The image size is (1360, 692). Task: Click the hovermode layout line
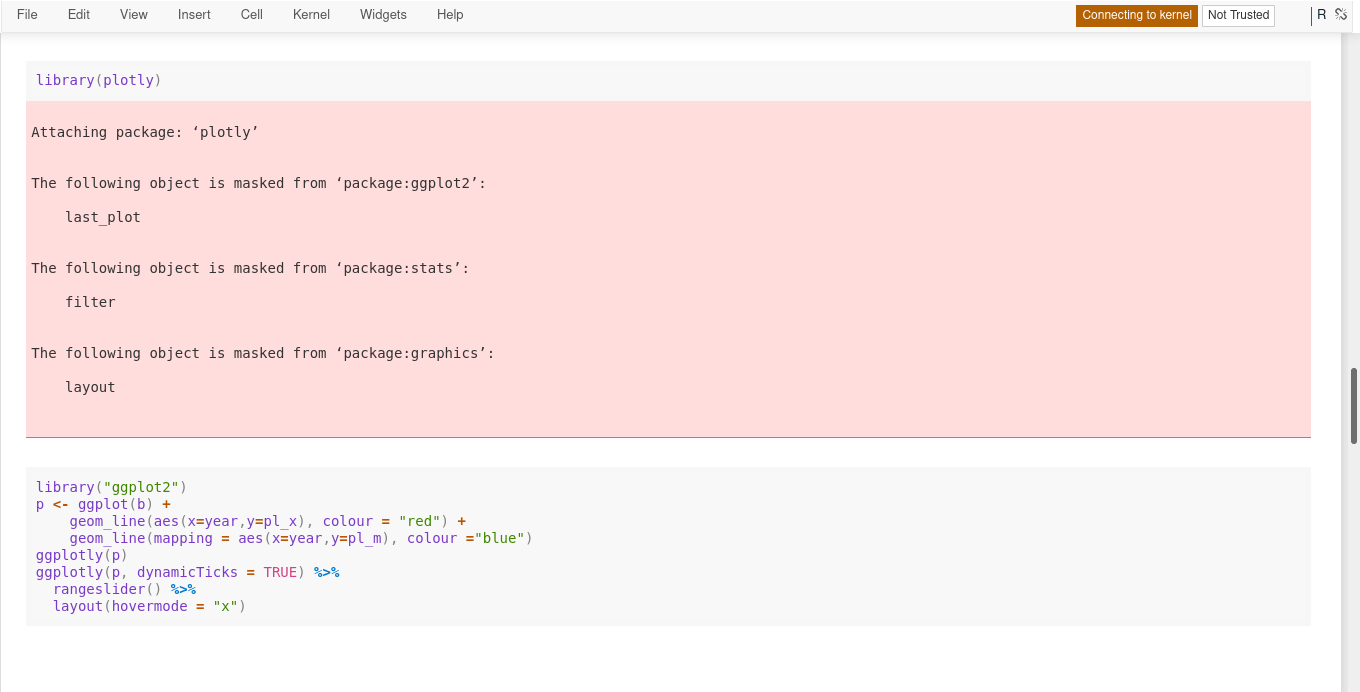click(140, 606)
